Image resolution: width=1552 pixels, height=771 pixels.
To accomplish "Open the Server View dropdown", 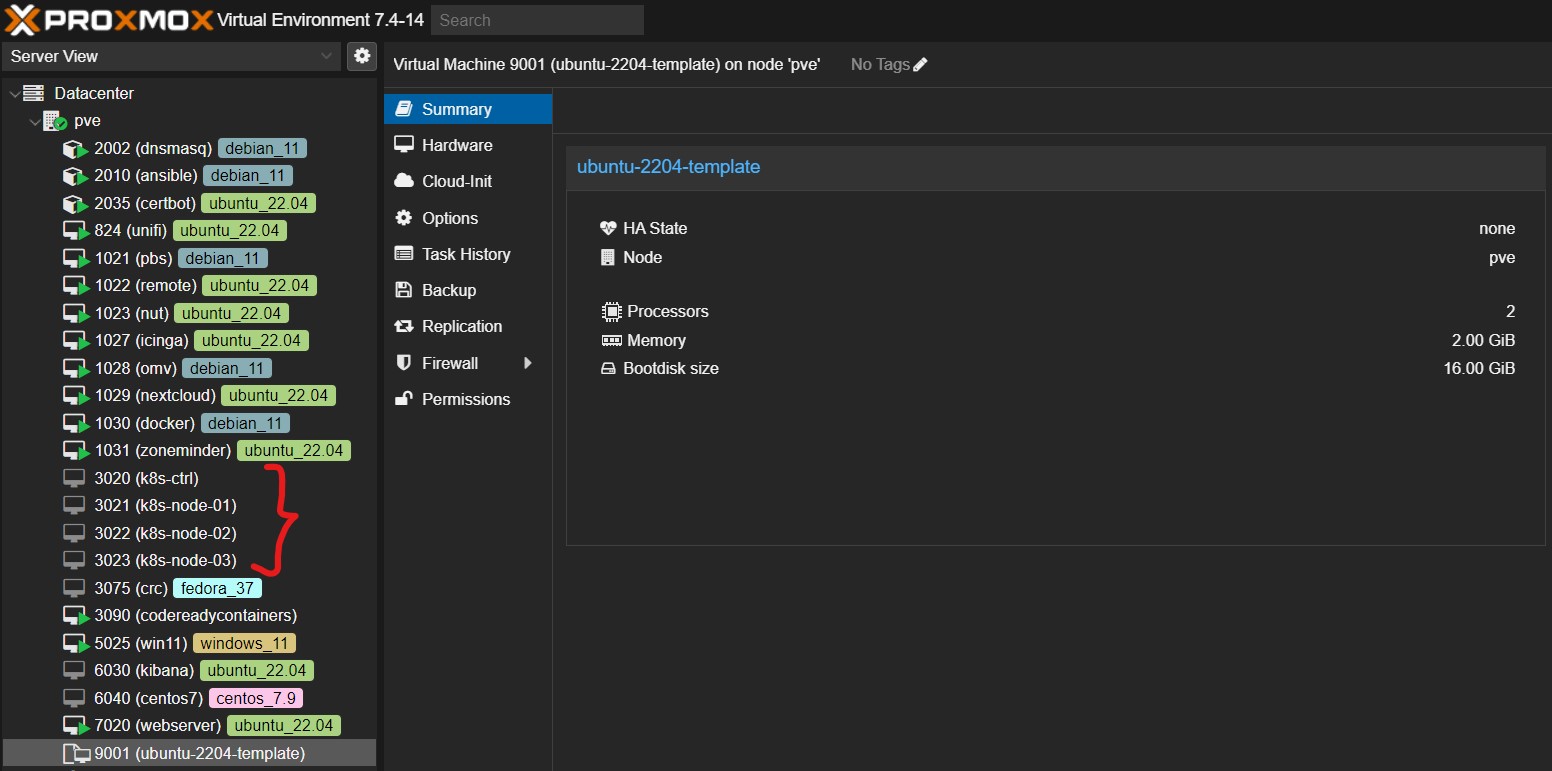I will (x=172, y=56).
